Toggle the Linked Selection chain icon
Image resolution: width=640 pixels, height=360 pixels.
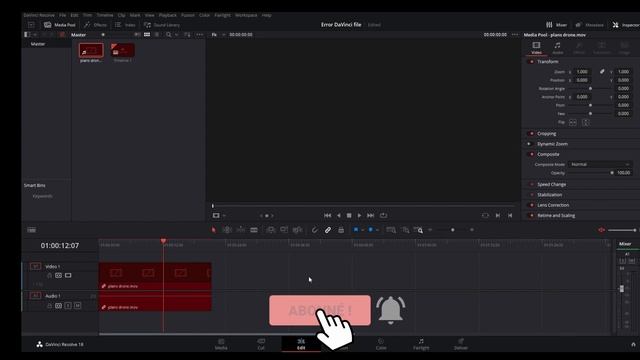tap(328, 230)
